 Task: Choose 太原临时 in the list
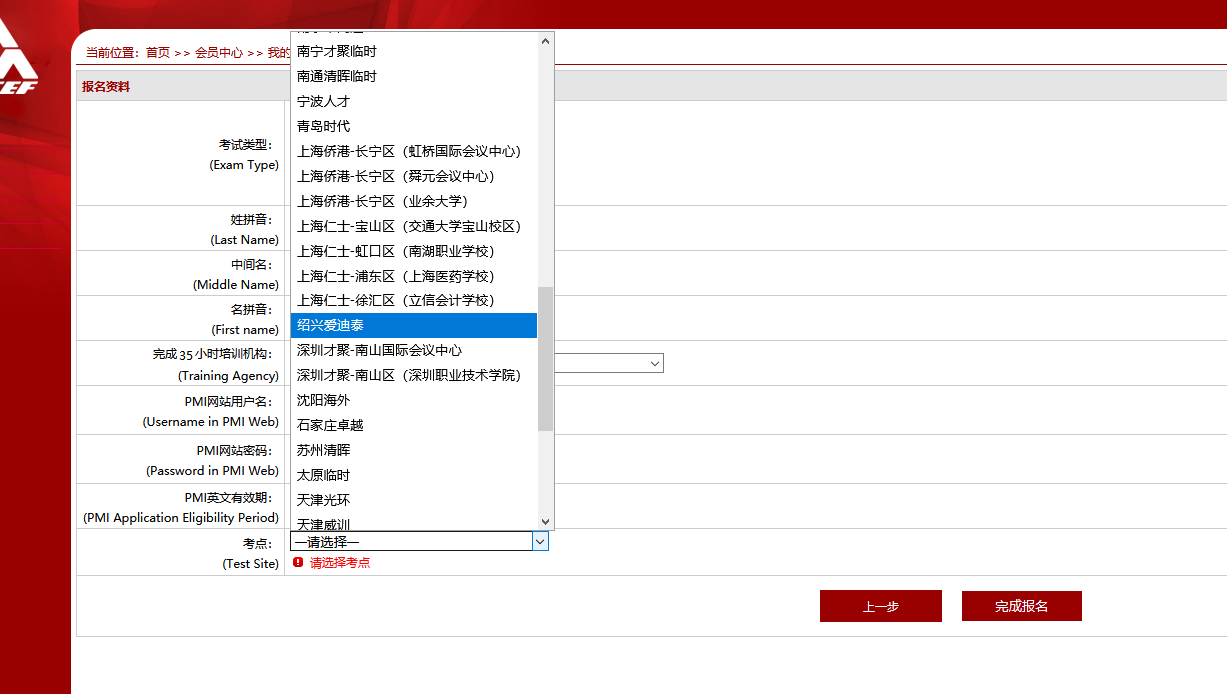413,475
